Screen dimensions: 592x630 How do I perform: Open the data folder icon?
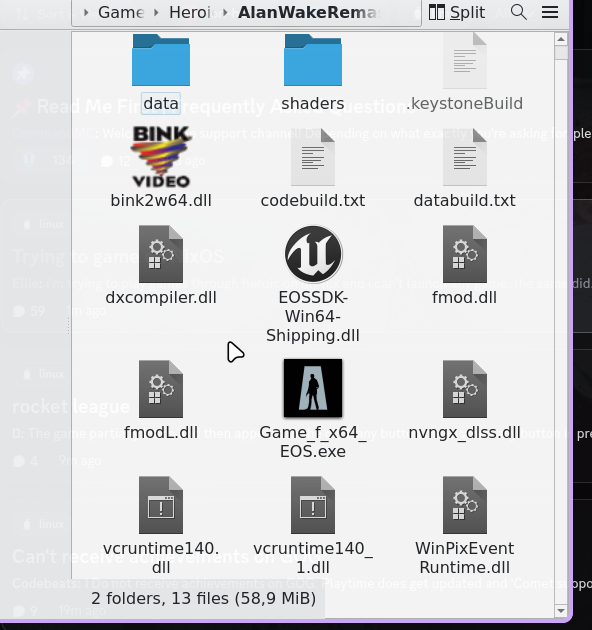tap(161, 60)
